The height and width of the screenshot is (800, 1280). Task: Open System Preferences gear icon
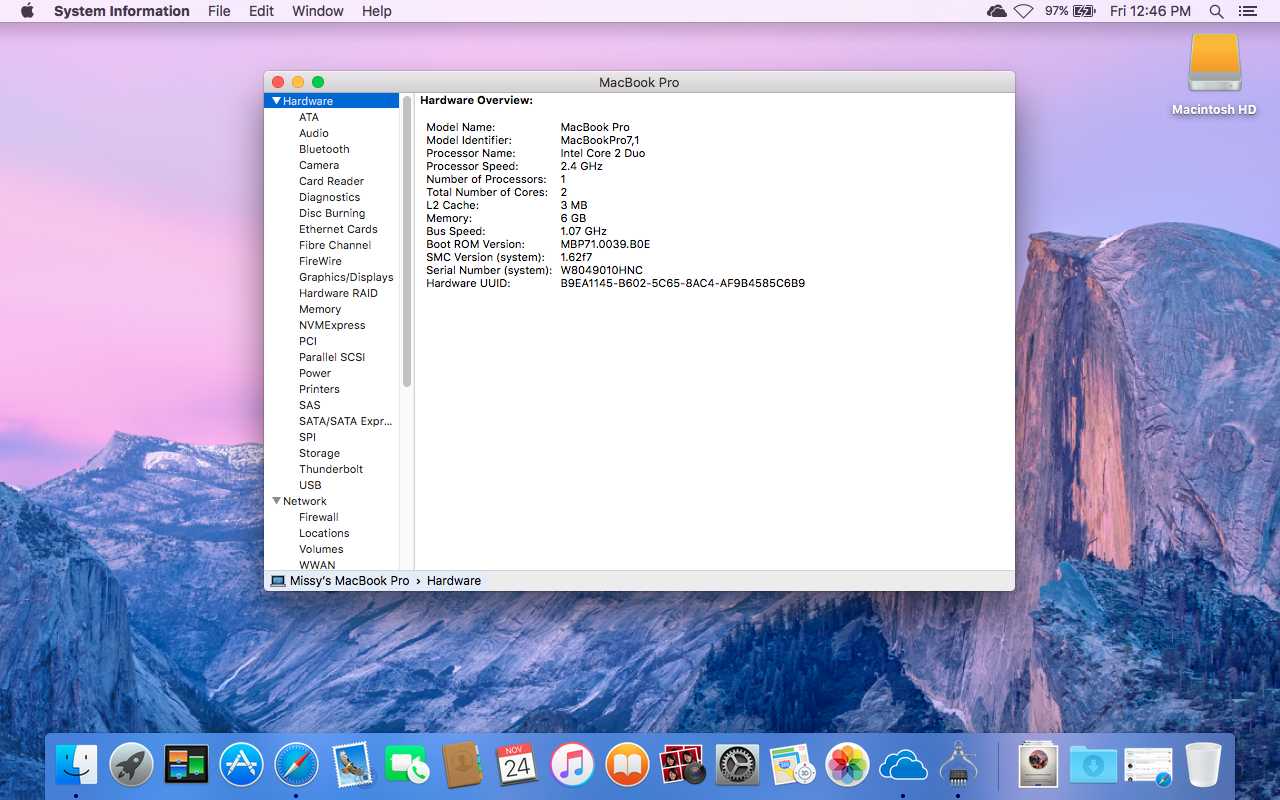(x=738, y=765)
